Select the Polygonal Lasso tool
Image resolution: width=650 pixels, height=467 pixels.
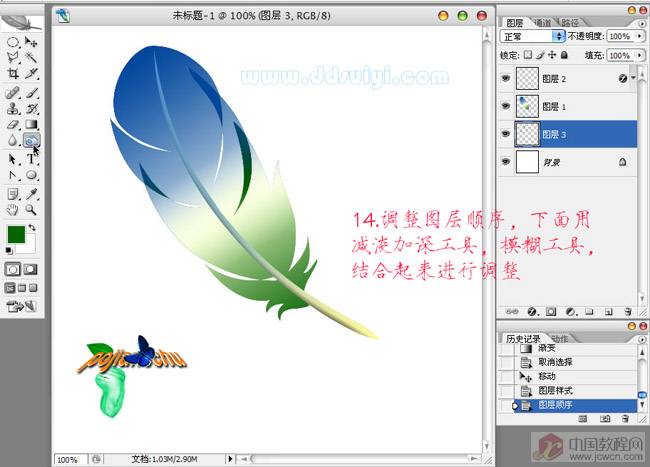[13, 58]
